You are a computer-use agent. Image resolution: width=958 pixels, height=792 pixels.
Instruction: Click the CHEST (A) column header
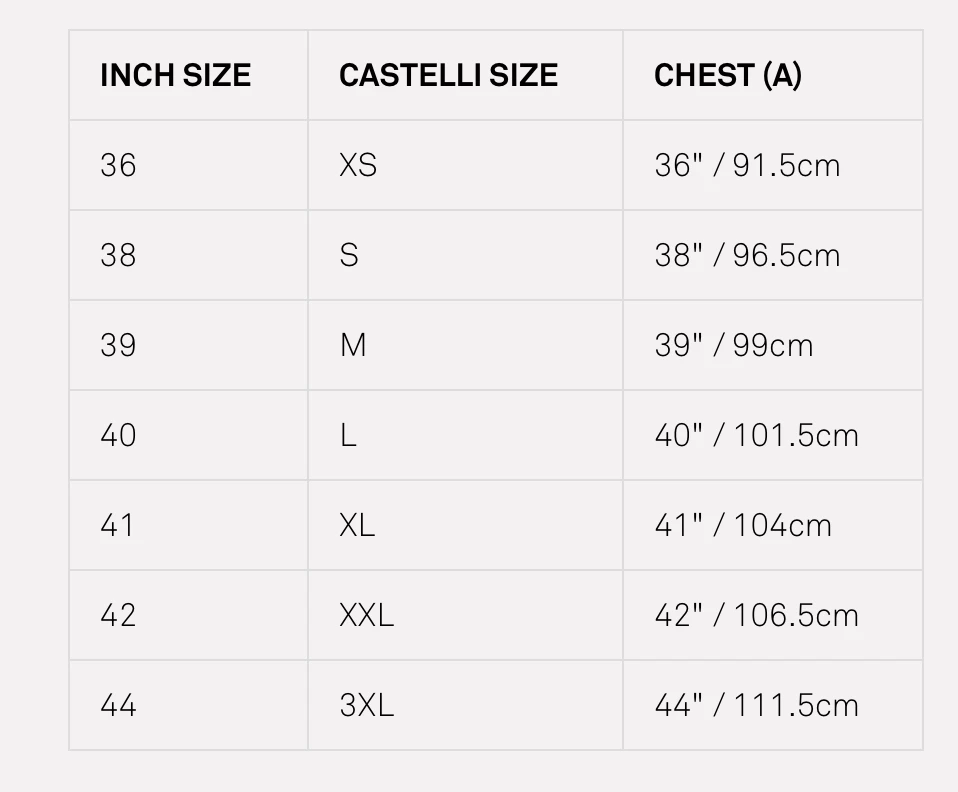pos(727,76)
